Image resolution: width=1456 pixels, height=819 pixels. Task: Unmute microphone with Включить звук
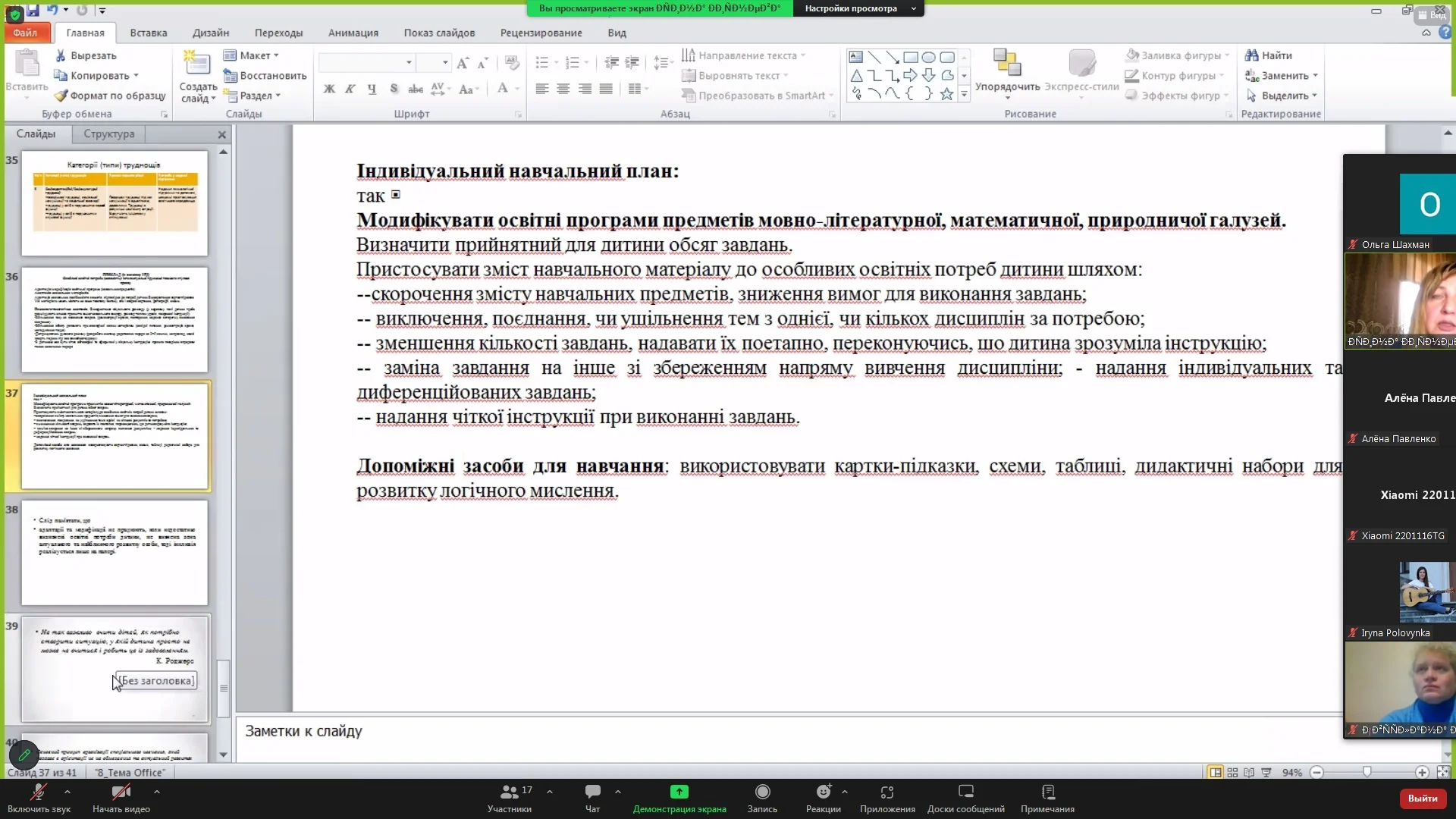pos(38,792)
